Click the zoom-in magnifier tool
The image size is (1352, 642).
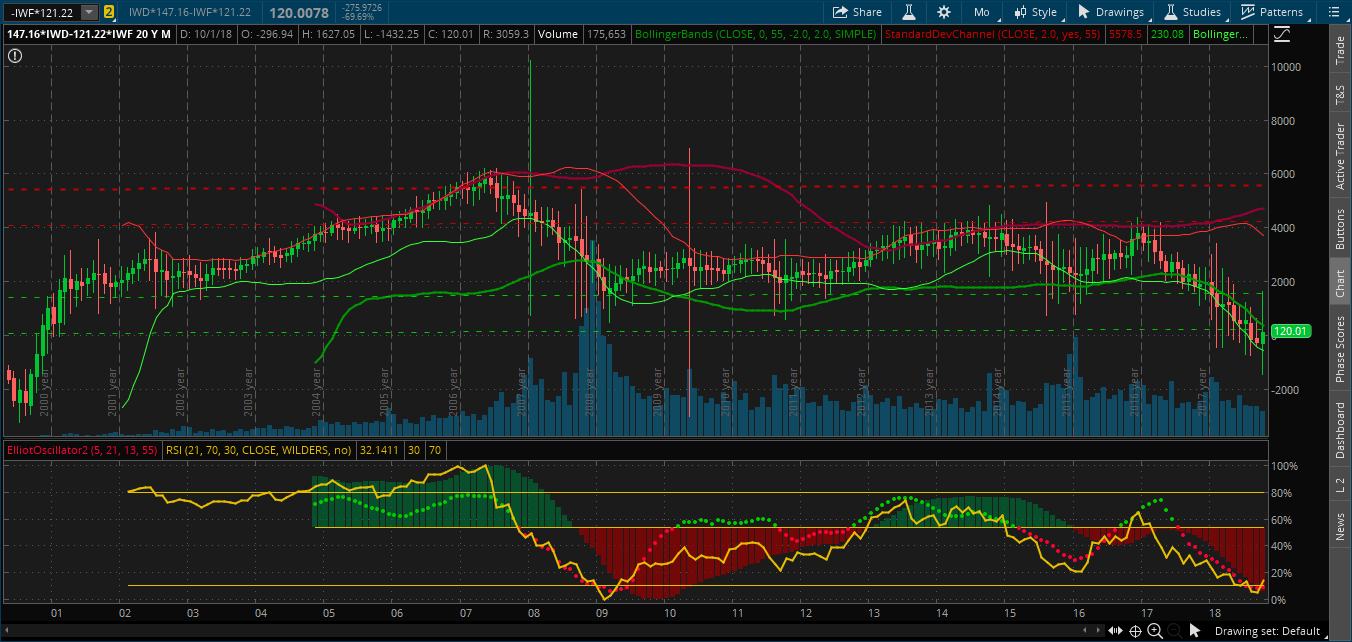[x=1156, y=631]
